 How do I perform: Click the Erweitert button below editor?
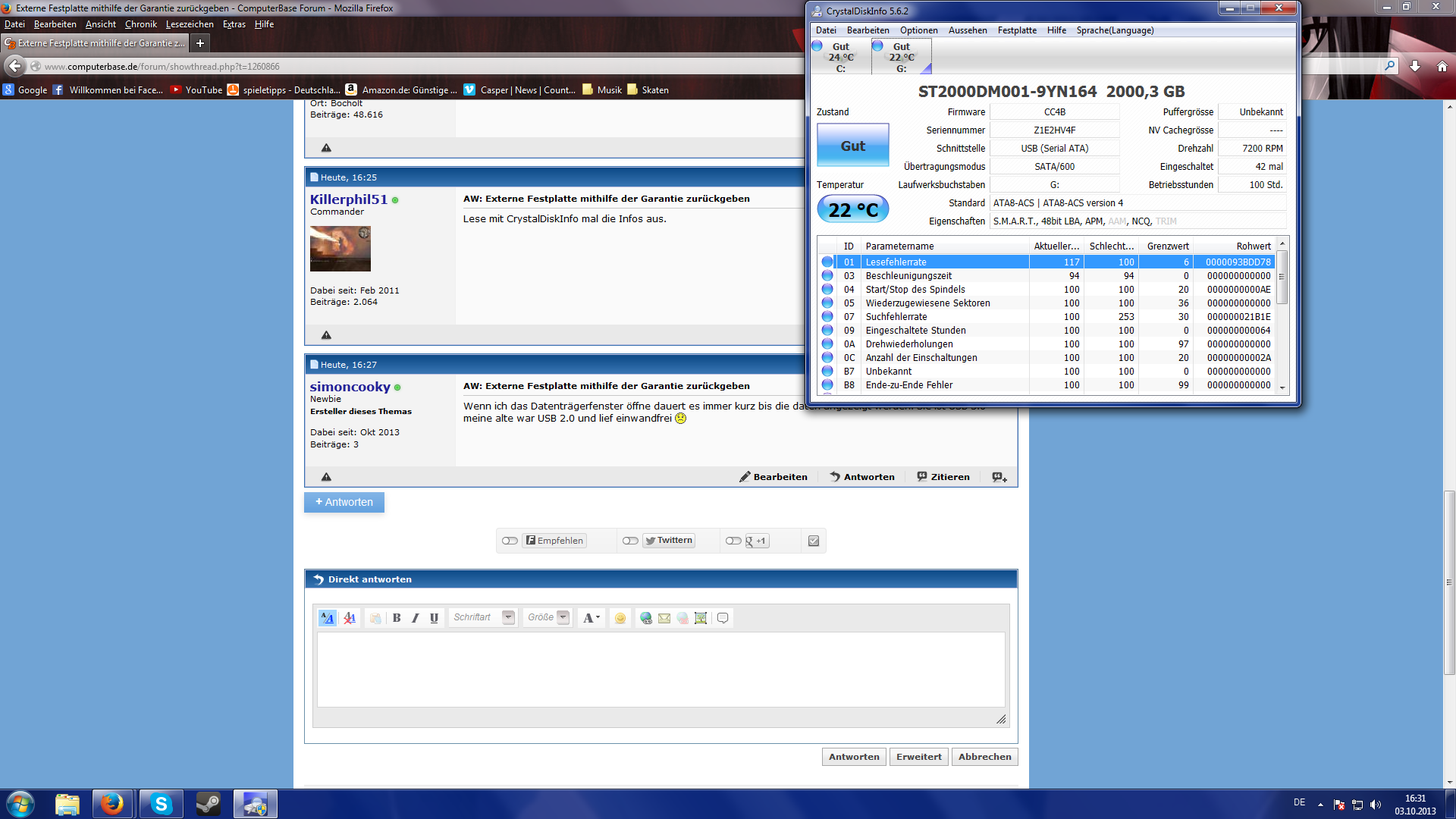(x=918, y=757)
